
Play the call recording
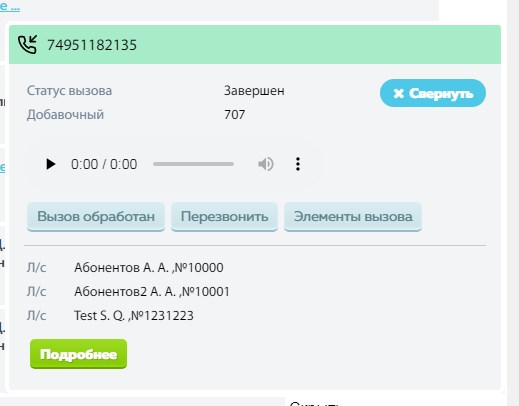(x=50, y=164)
